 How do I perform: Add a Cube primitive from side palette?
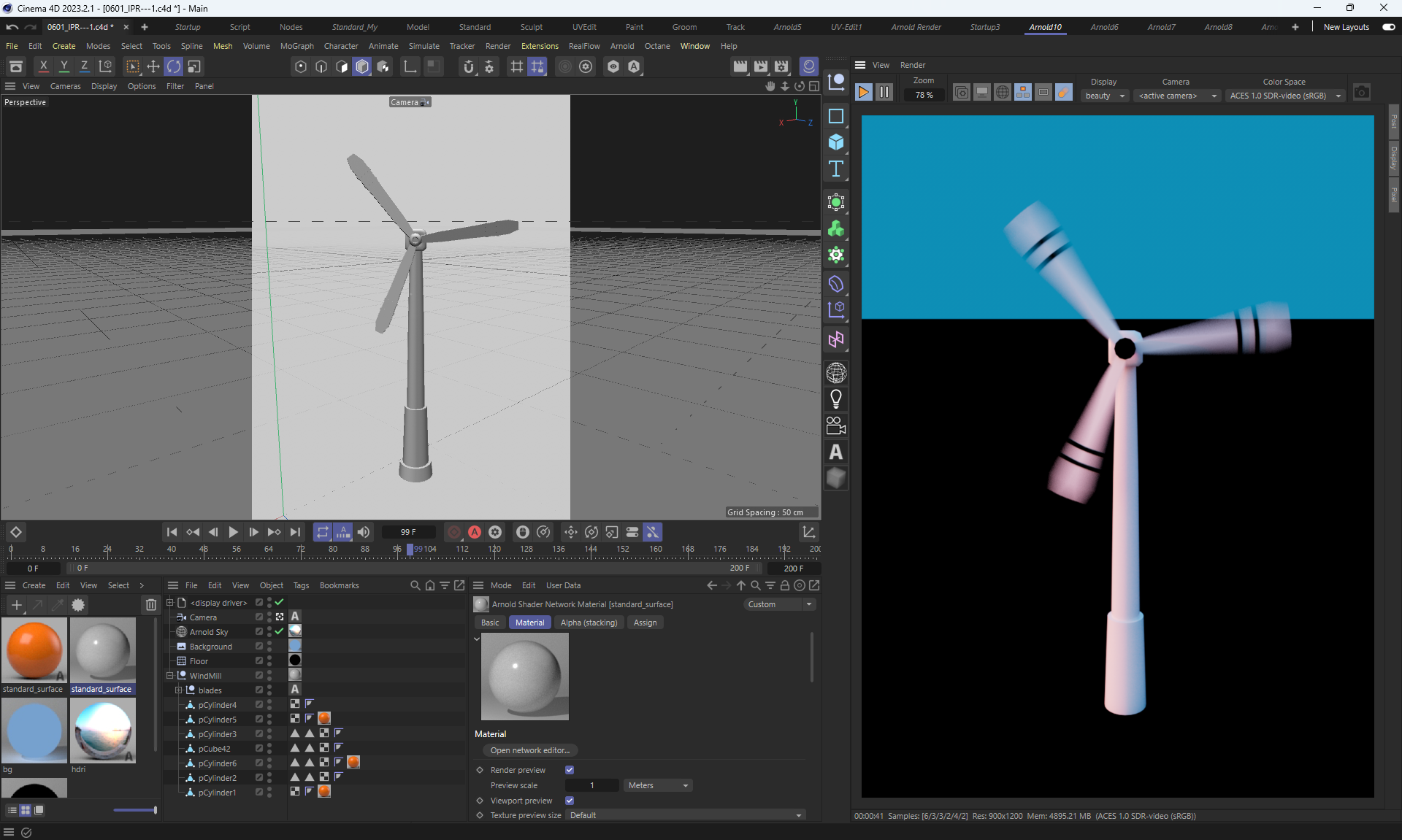tap(836, 142)
